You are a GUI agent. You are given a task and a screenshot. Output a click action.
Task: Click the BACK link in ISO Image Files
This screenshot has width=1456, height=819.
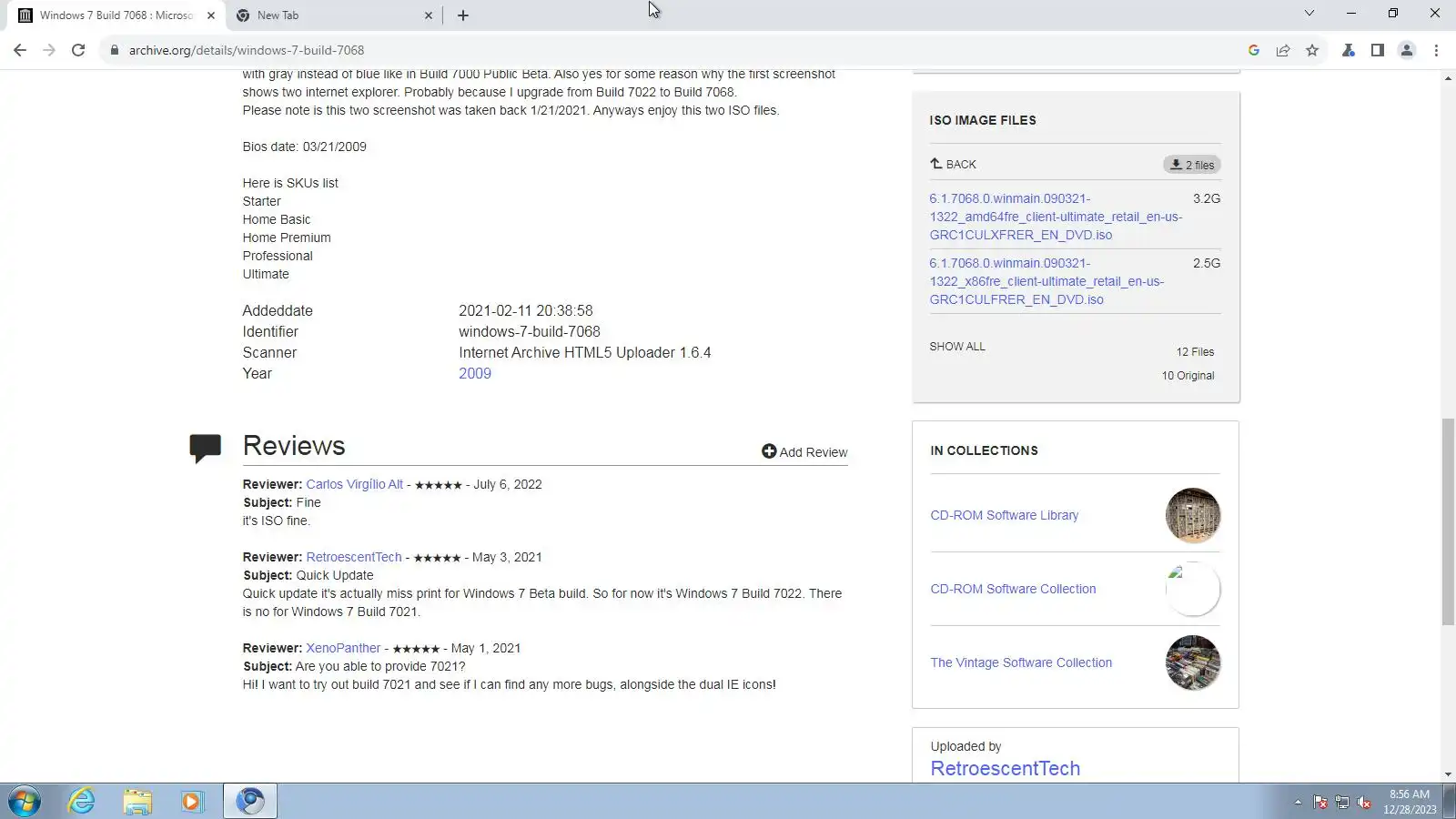tap(953, 165)
